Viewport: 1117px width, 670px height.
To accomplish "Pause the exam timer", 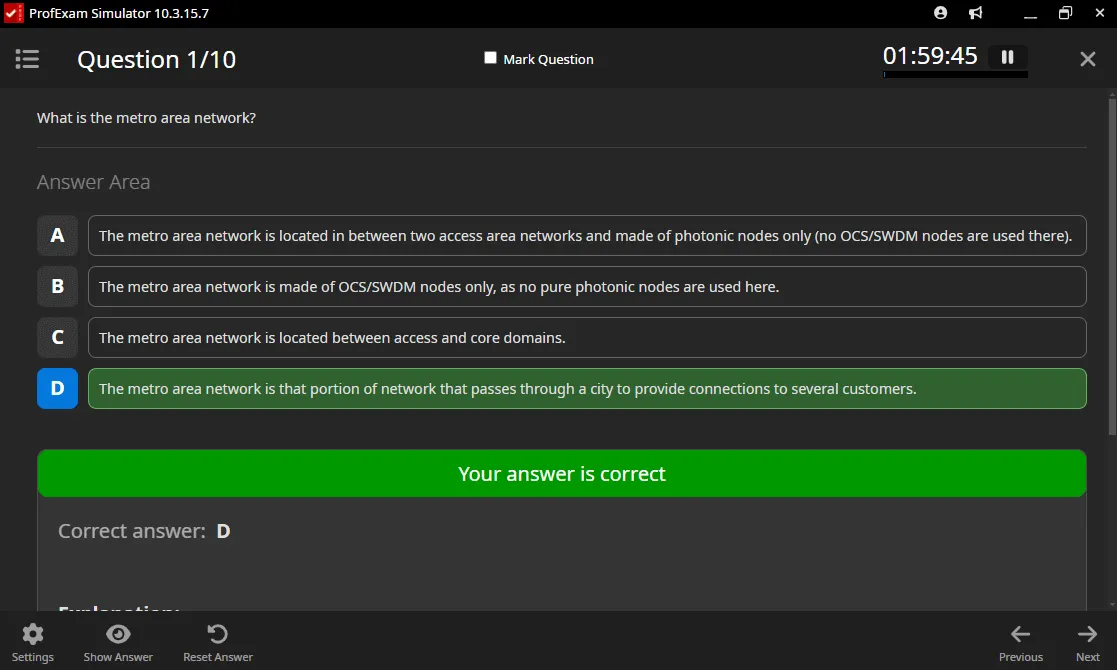I will [x=1007, y=57].
